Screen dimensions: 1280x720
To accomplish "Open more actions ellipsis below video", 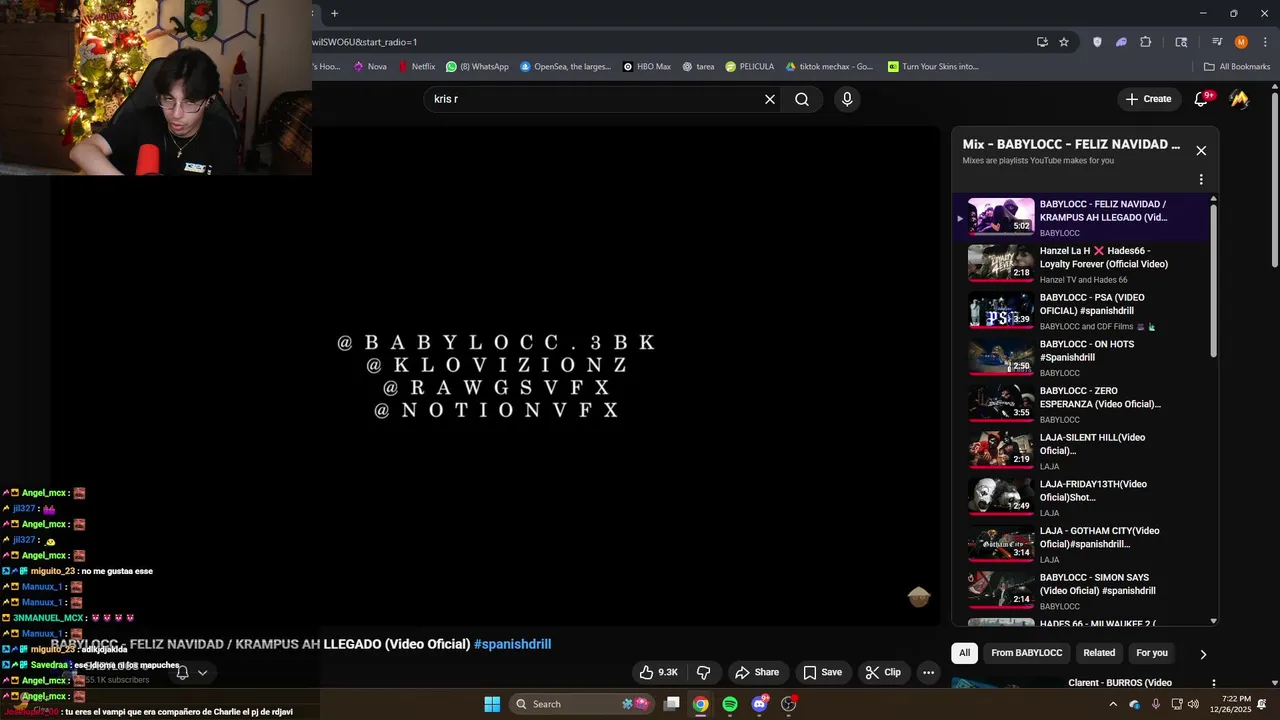I will tap(928, 672).
